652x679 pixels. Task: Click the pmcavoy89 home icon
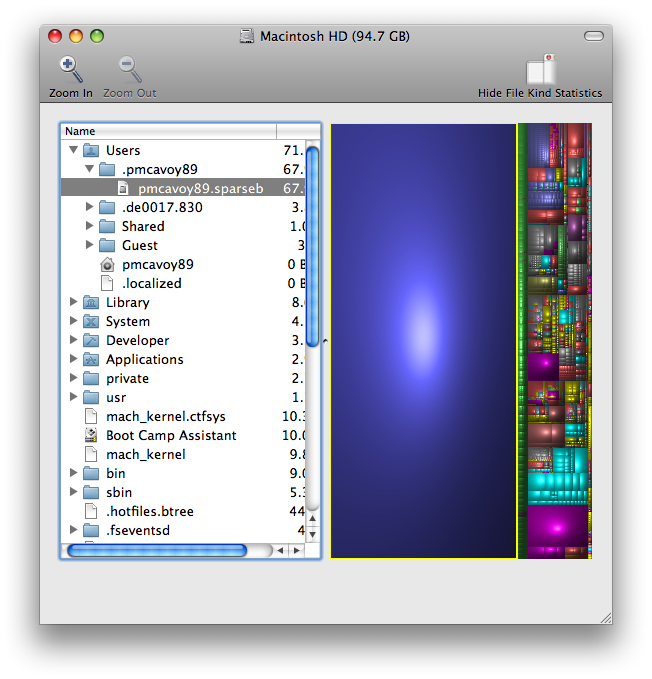click(x=107, y=265)
